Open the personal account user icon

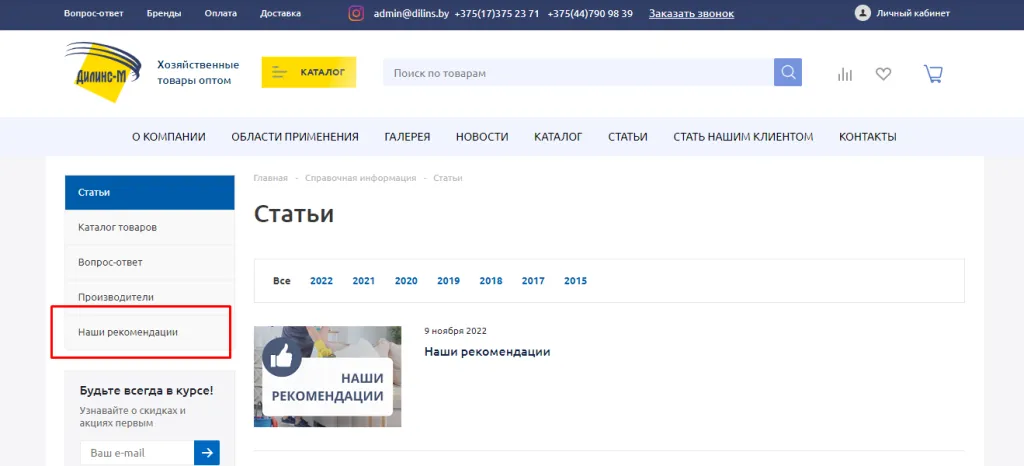(862, 14)
